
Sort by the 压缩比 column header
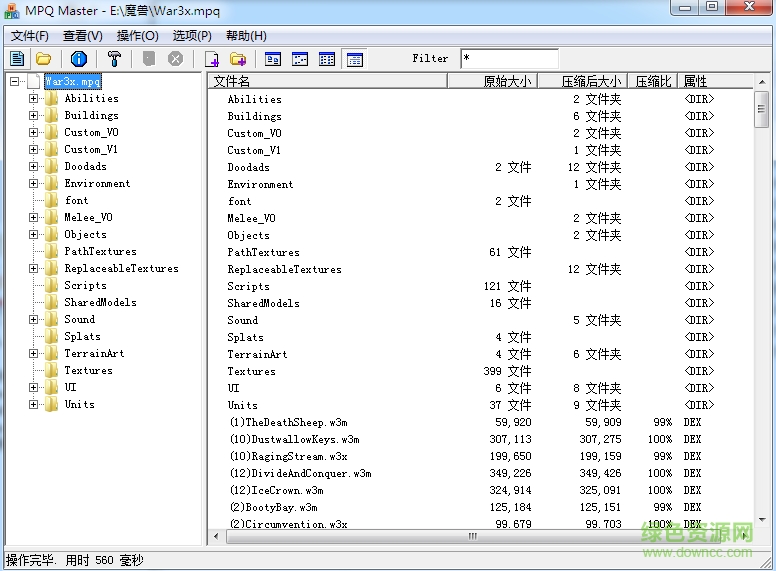coord(653,81)
